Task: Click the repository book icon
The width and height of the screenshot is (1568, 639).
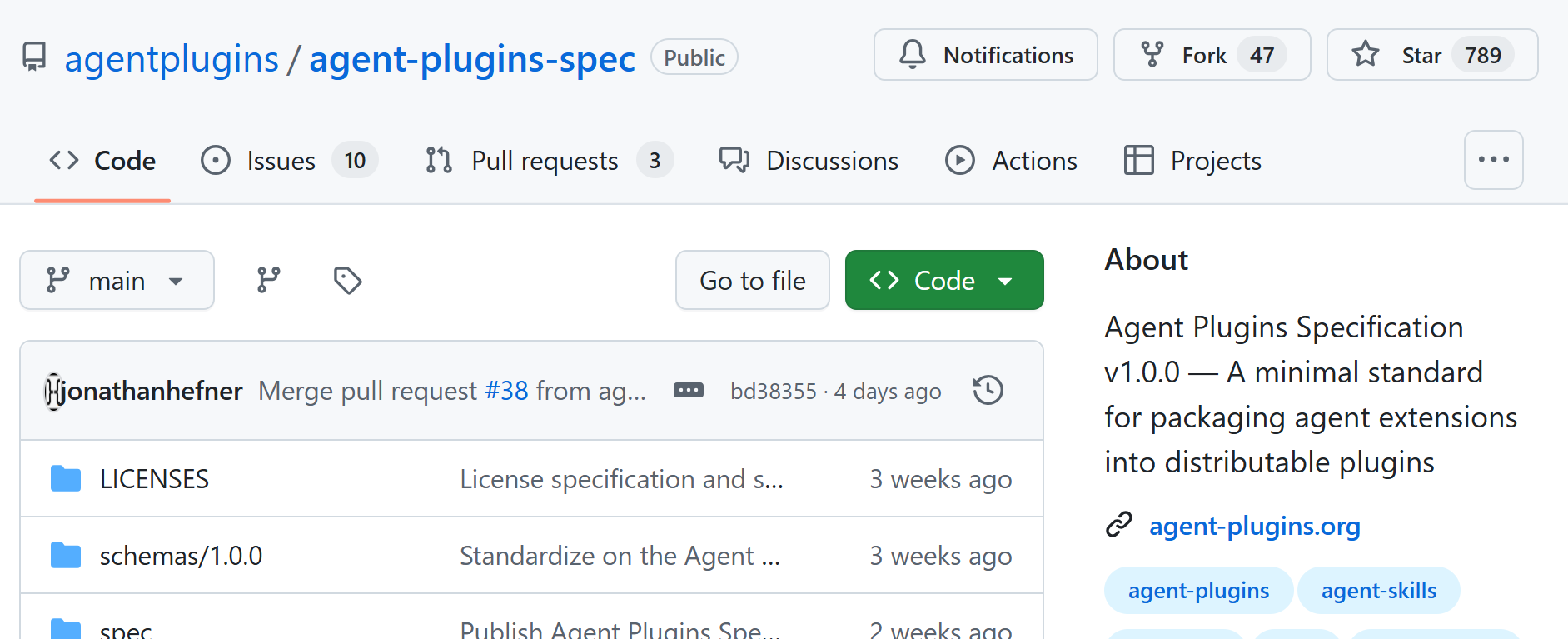Action: click(34, 57)
